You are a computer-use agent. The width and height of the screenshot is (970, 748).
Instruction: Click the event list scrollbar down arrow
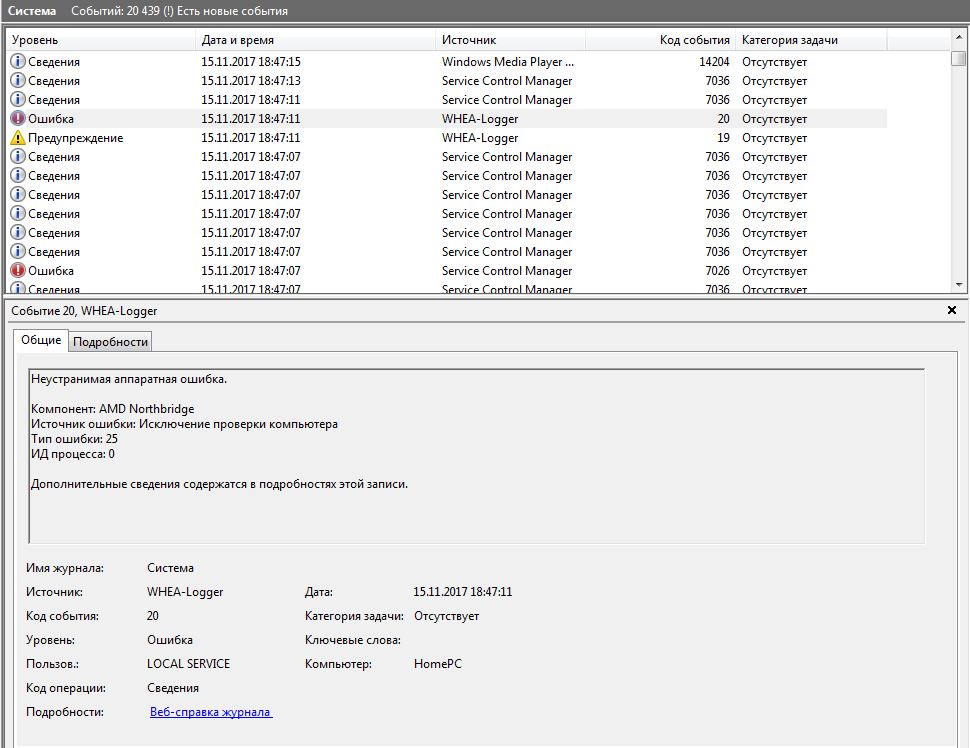pos(959,285)
